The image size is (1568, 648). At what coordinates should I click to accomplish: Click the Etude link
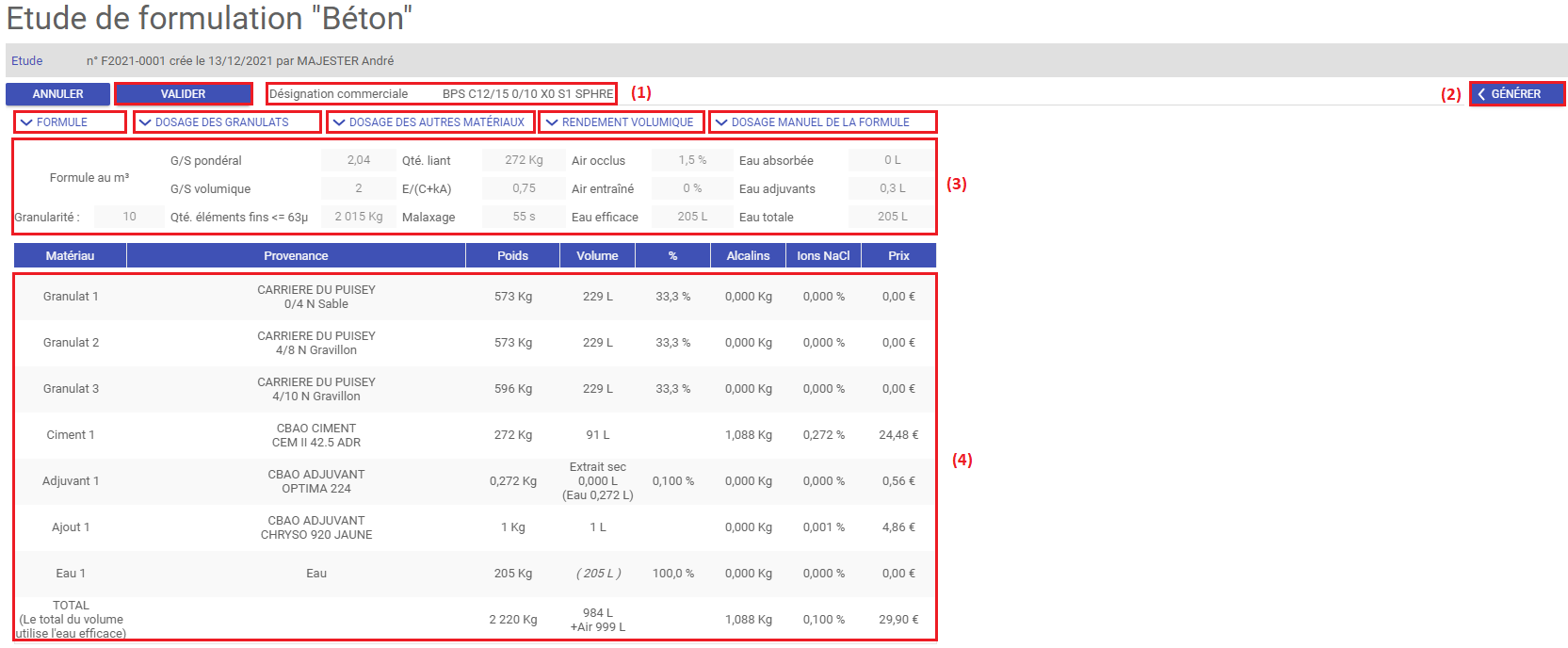point(27,61)
